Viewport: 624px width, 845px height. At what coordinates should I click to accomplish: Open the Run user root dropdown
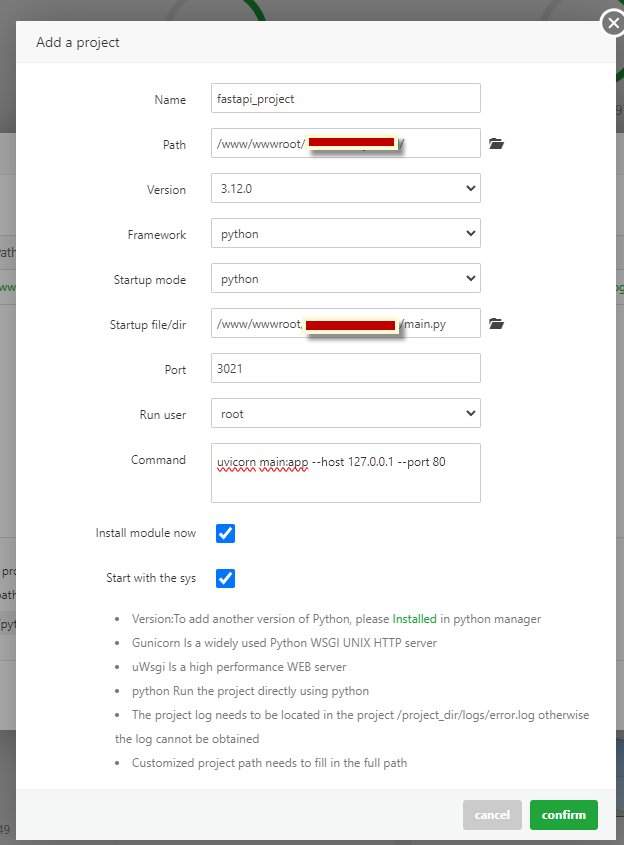(346, 414)
